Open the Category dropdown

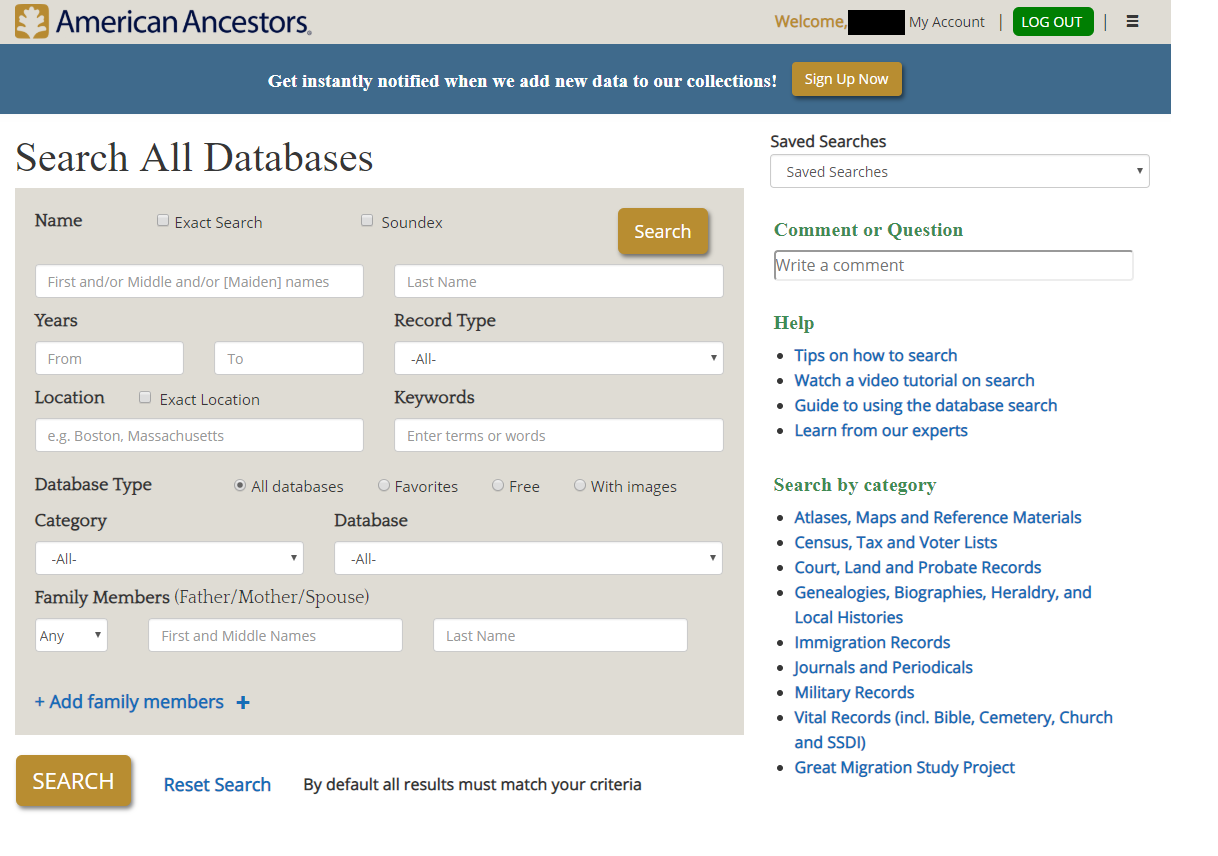pos(169,558)
